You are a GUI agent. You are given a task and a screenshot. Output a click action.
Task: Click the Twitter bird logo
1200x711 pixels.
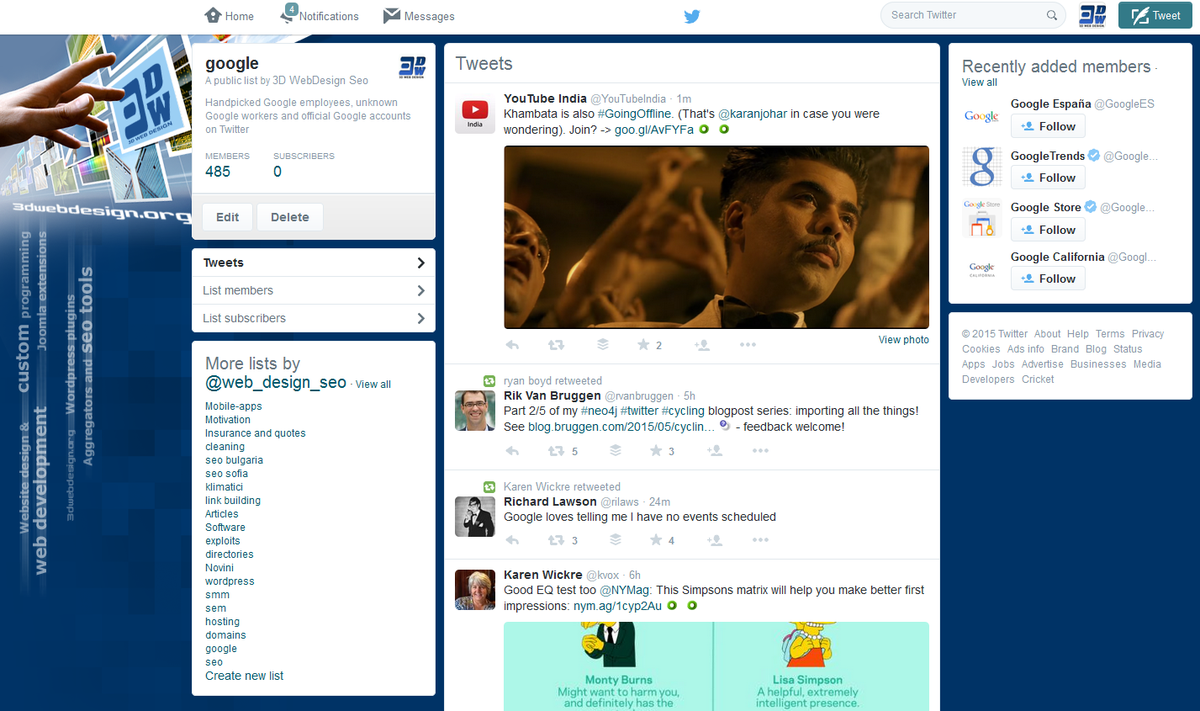click(691, 16)
